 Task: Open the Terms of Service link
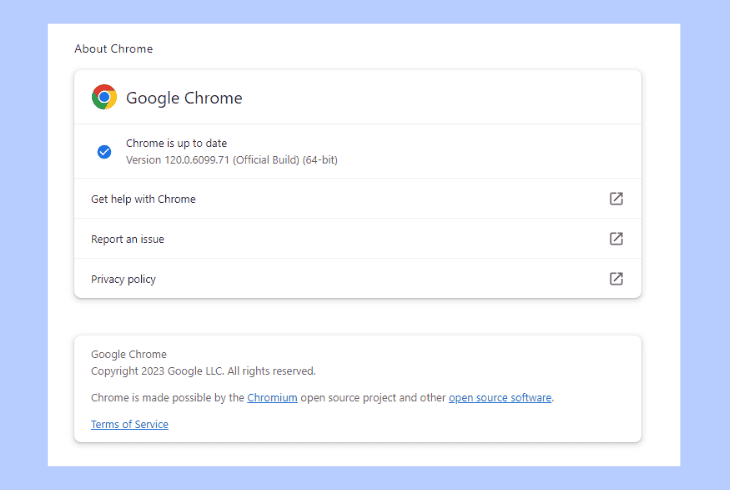[x=129, y=424]
